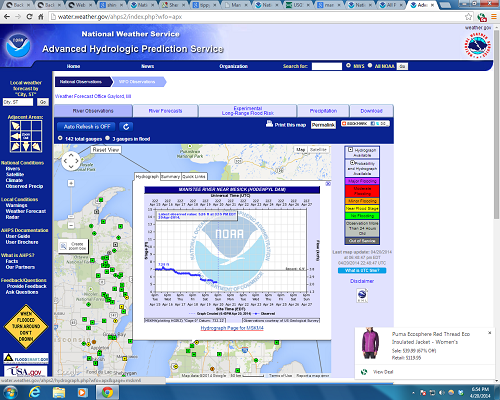This screenshot has height=400, width=500.
Task: Click the header search input field
Action: tap(327, 66)
